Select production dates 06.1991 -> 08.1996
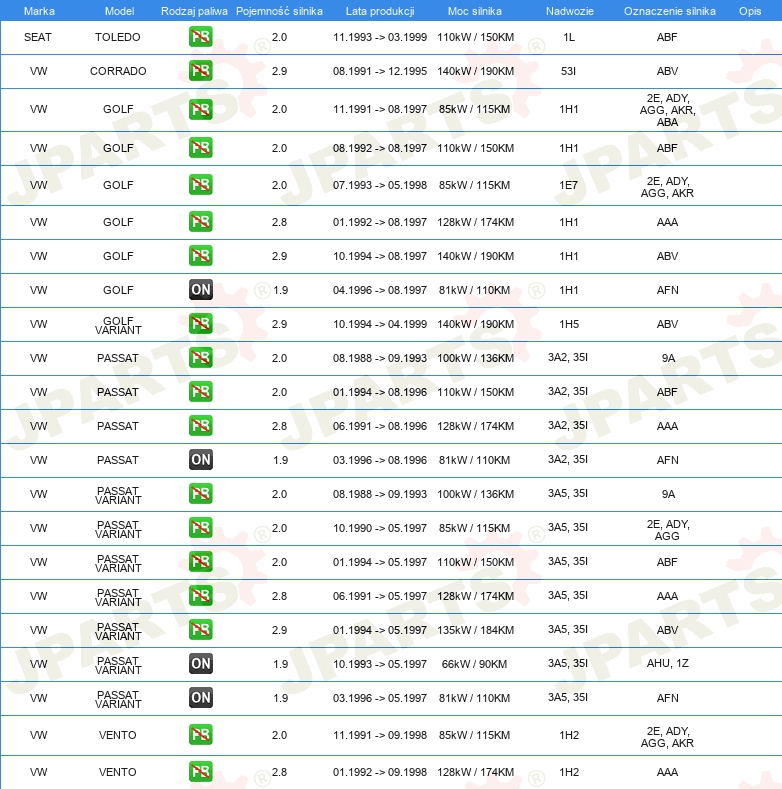 point(380,426)
